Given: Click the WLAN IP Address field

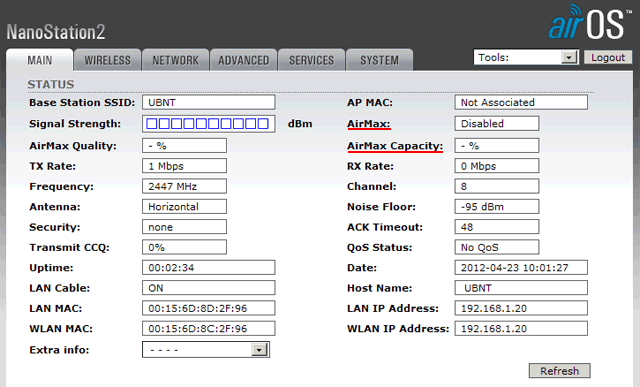Looking at the screenshot, I should point(521,329).
